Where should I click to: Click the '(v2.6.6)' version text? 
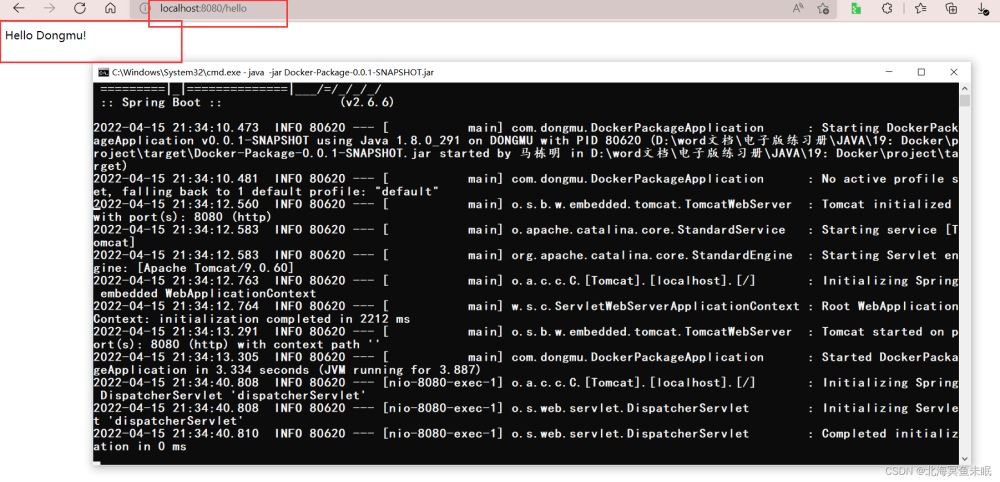coord(367,102)
